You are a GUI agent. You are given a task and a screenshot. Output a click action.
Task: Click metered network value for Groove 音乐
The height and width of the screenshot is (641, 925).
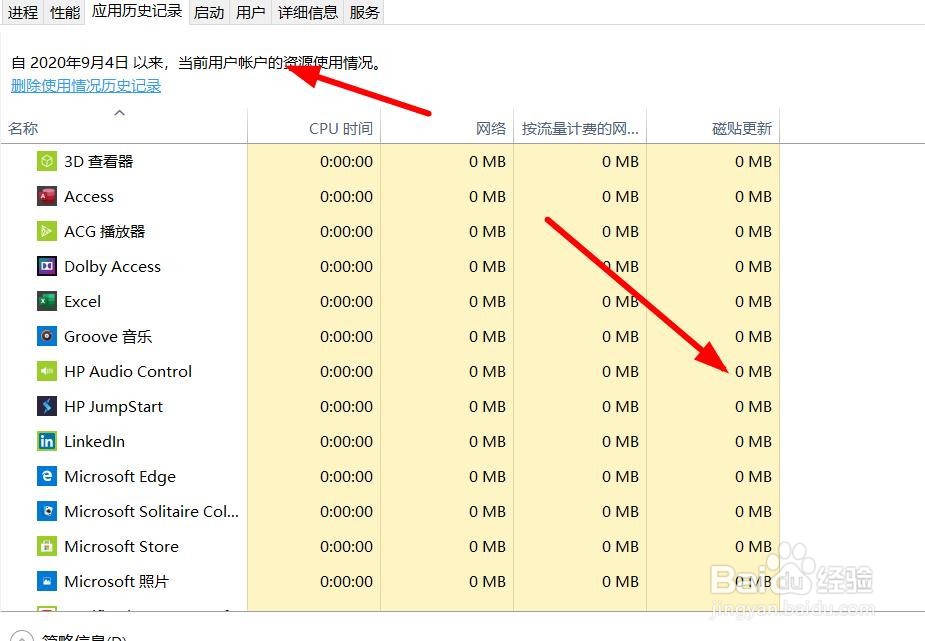coord(621,337)
